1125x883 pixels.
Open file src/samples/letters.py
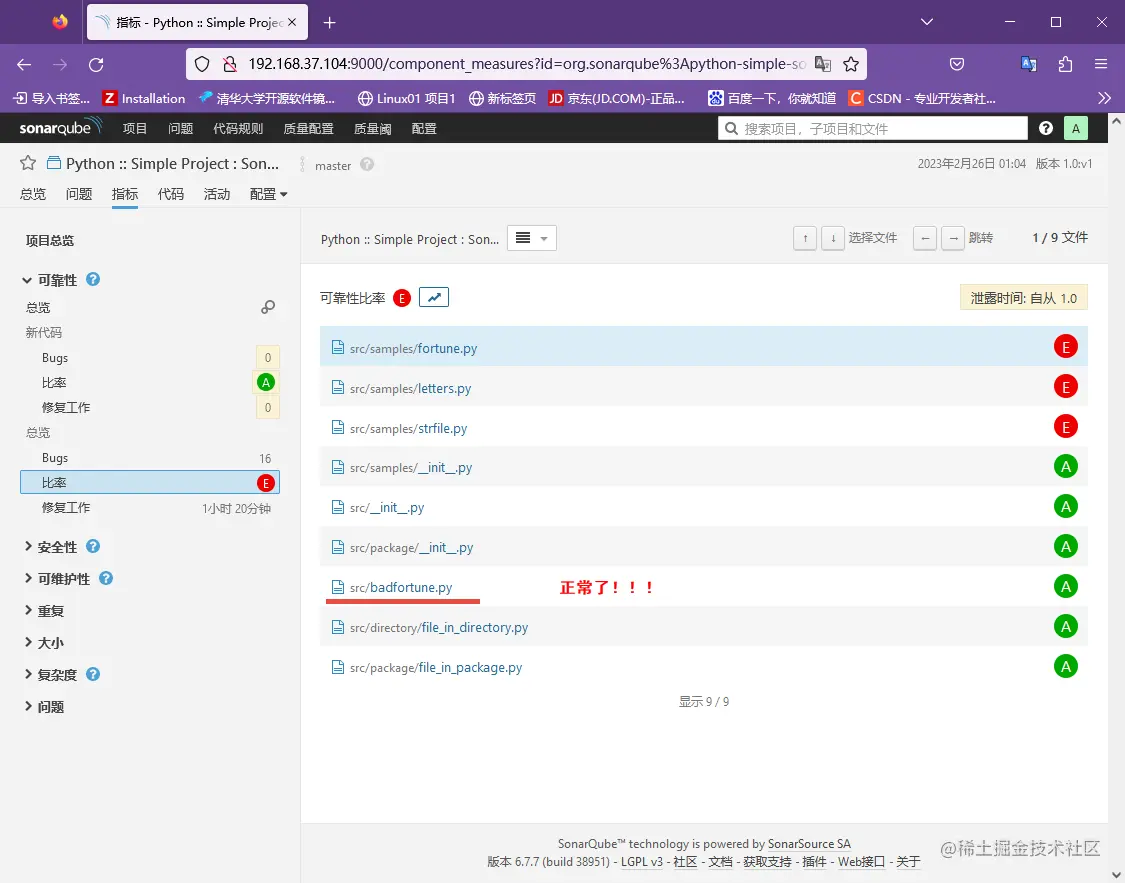click(410, 388)
